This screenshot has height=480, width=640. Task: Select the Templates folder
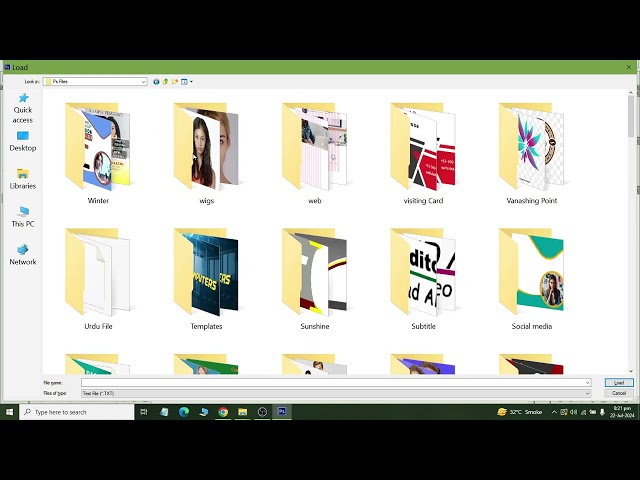pyautogui.click(x=207, y=279)
